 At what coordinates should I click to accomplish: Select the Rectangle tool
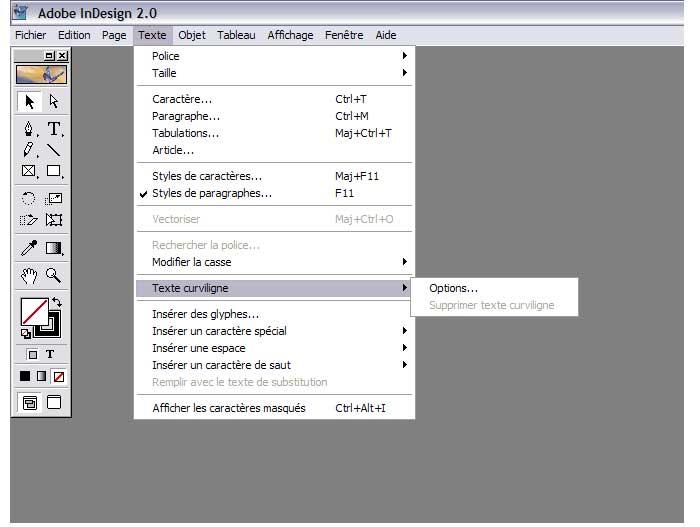pyautogui.click(x=54, y=171)
